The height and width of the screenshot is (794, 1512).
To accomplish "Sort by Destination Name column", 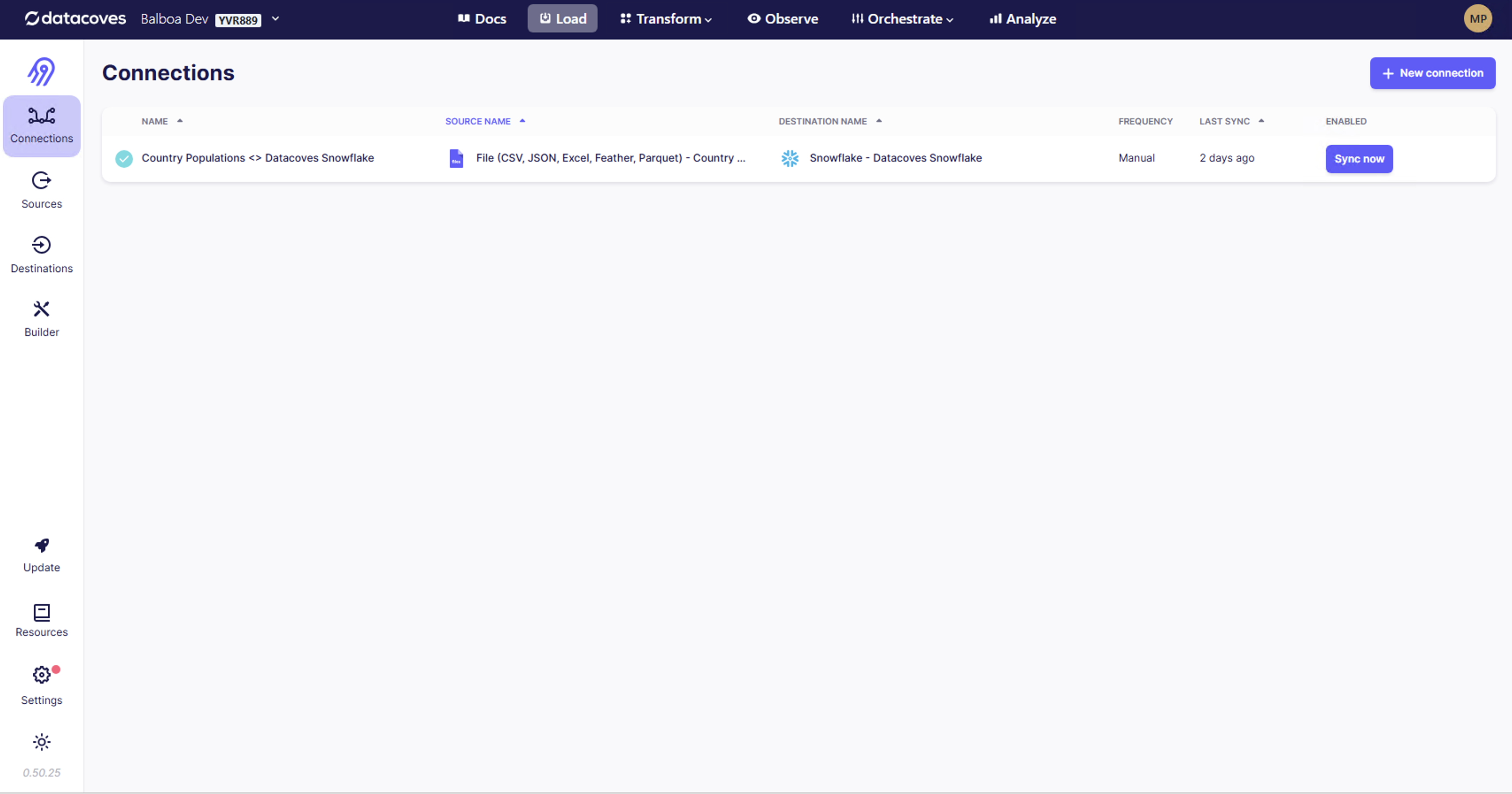I will pos(830,121).
